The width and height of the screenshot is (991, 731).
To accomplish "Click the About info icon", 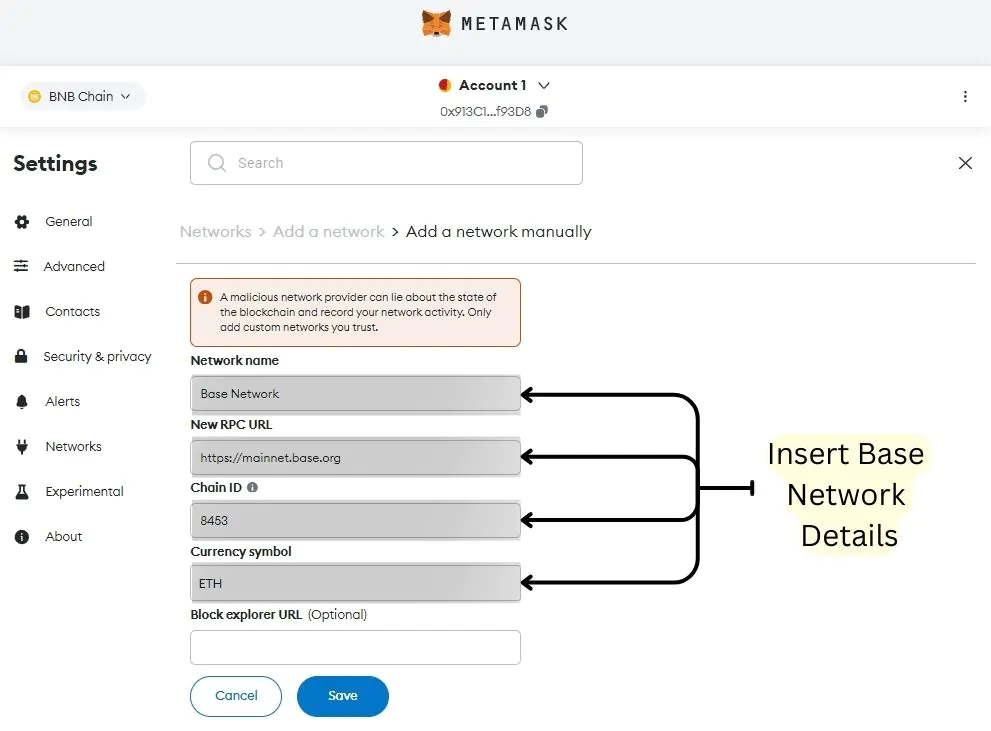I will [x=22, y=537].
